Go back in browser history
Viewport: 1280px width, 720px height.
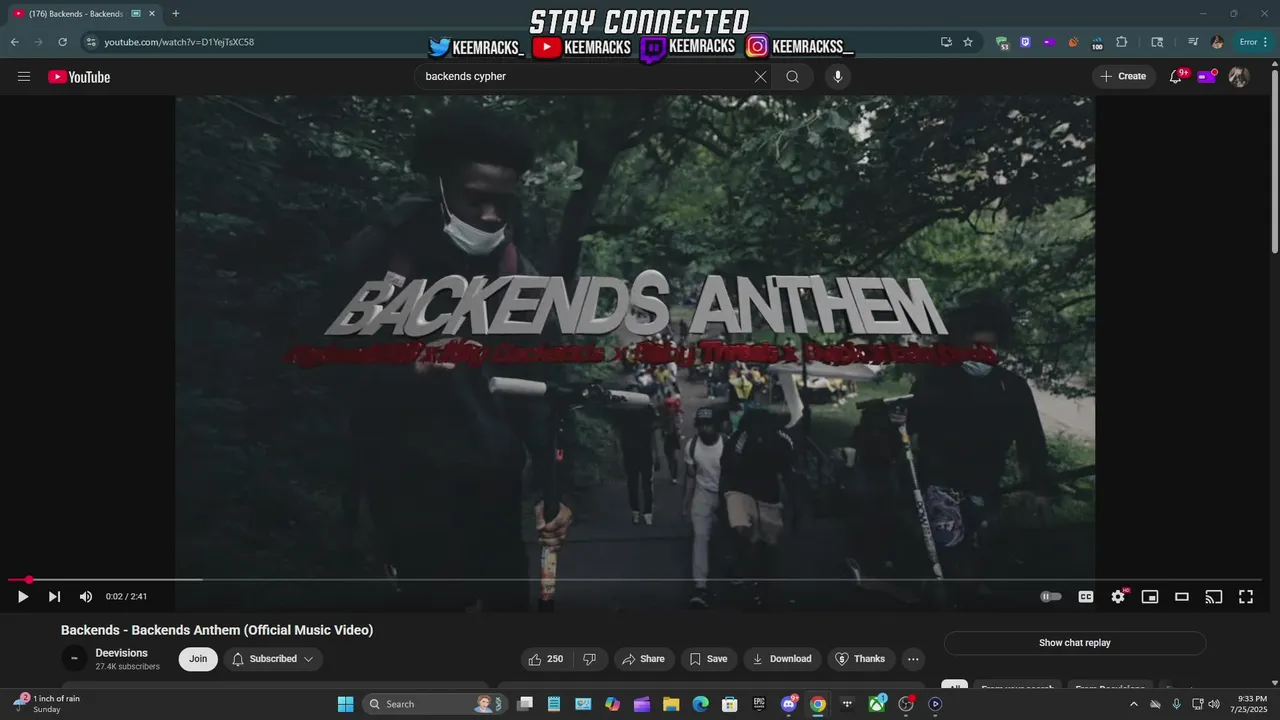point(14,42)
